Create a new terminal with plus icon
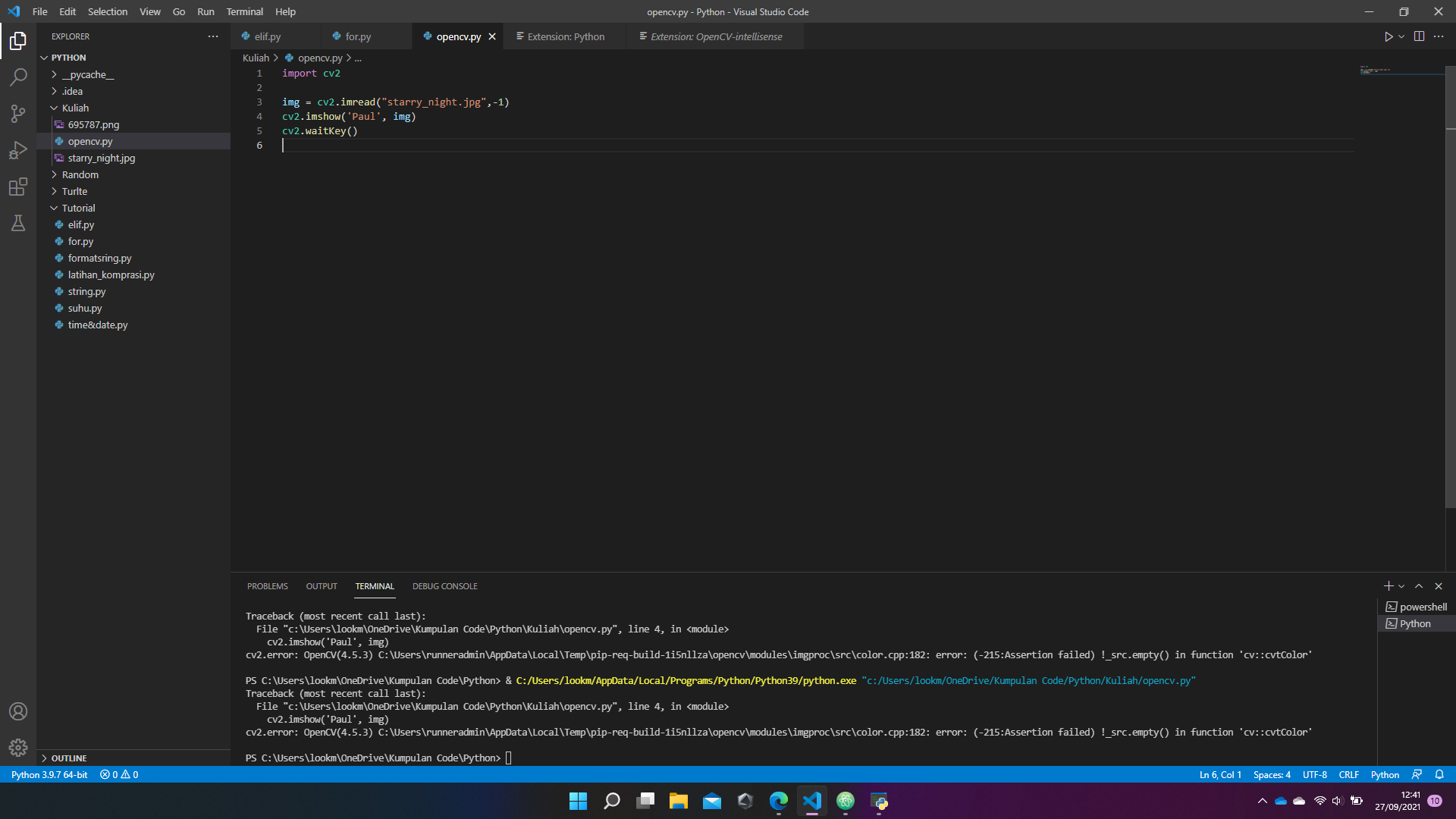 click(x=1388, y=586)
